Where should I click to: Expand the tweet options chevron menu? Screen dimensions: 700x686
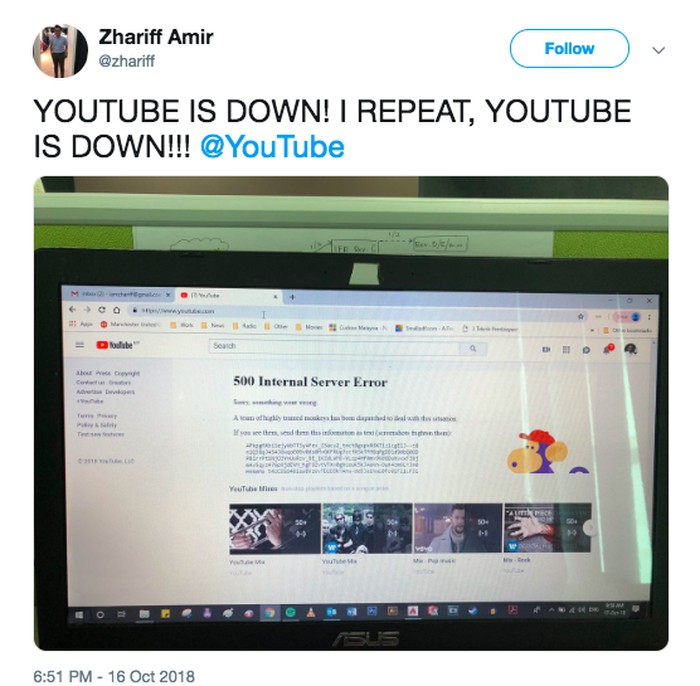[658, 50]
